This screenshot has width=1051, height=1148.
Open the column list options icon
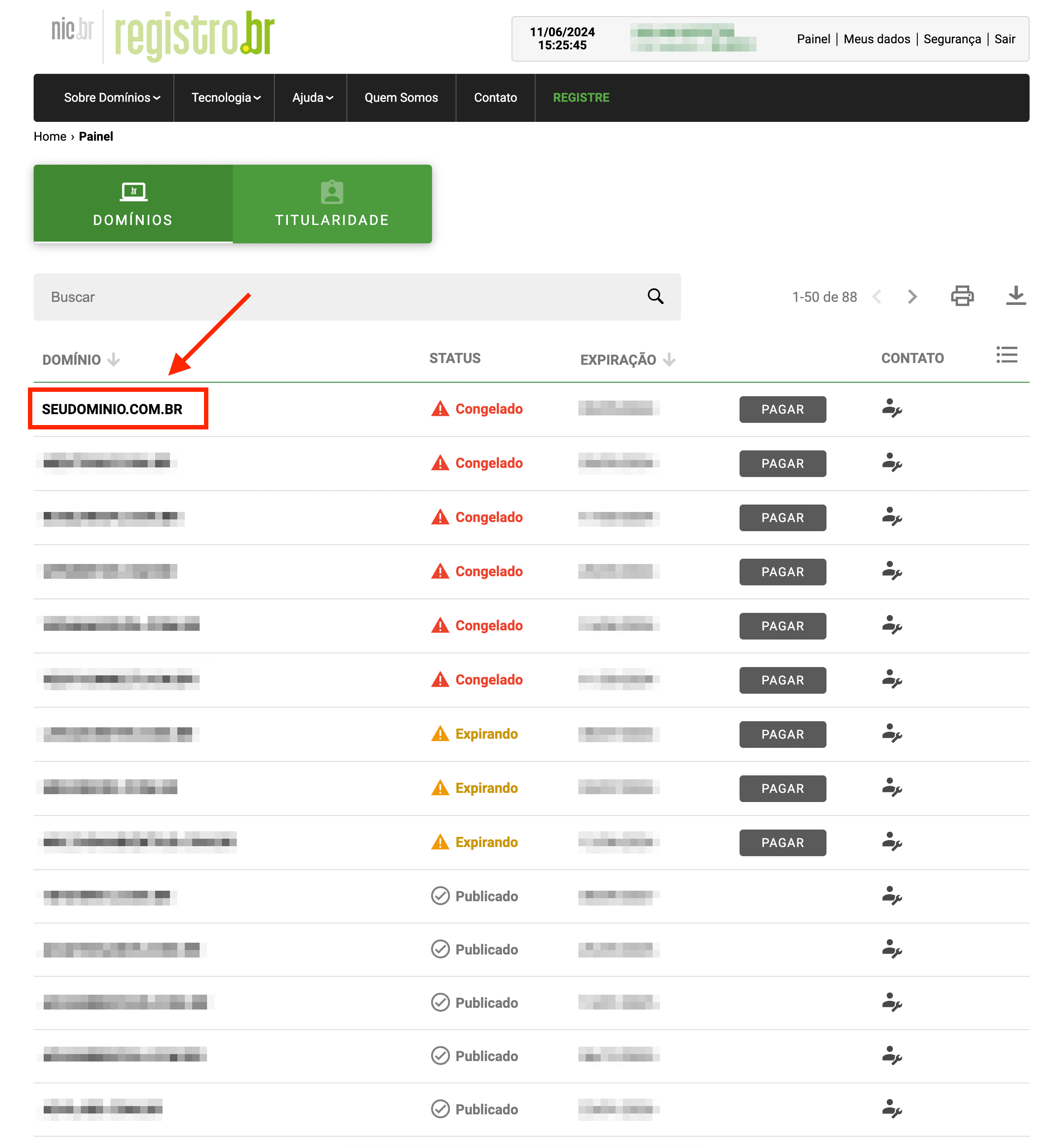point(1006,355)
